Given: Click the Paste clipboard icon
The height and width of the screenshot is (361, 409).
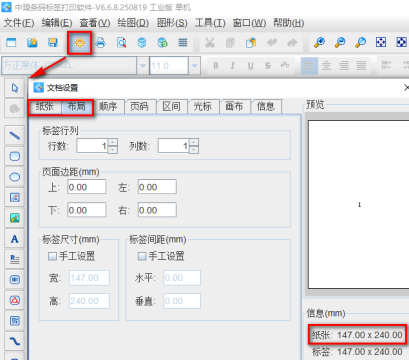Looking at the screenshot, I should (x=251, y=43).
